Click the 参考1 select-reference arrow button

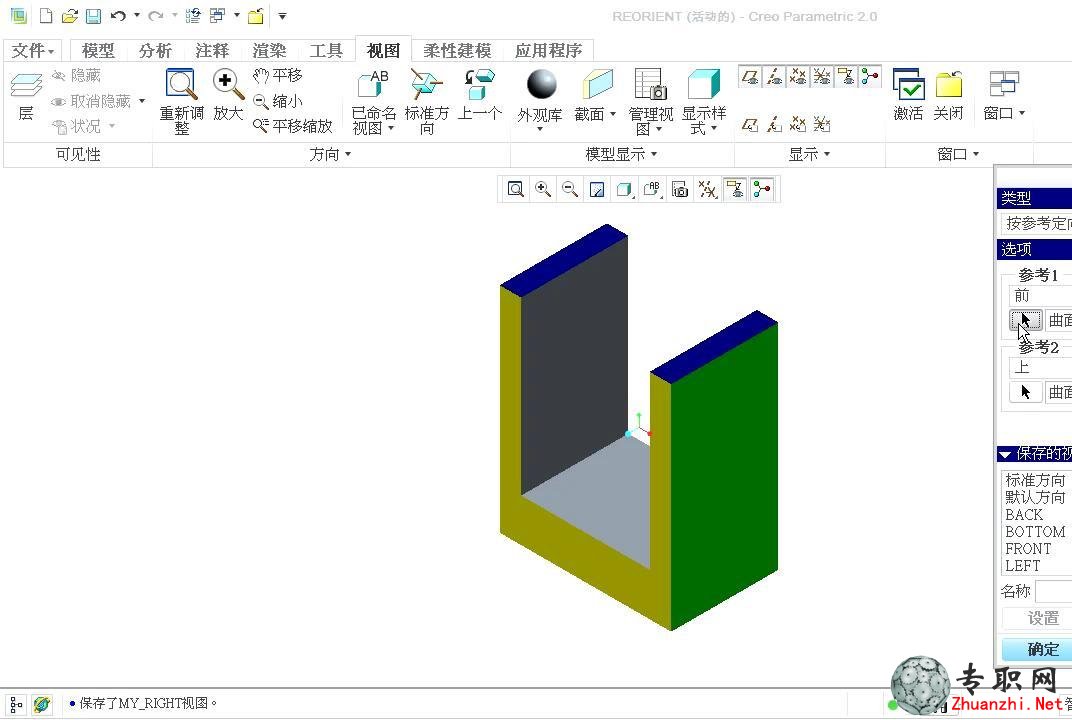(1026, 319)
